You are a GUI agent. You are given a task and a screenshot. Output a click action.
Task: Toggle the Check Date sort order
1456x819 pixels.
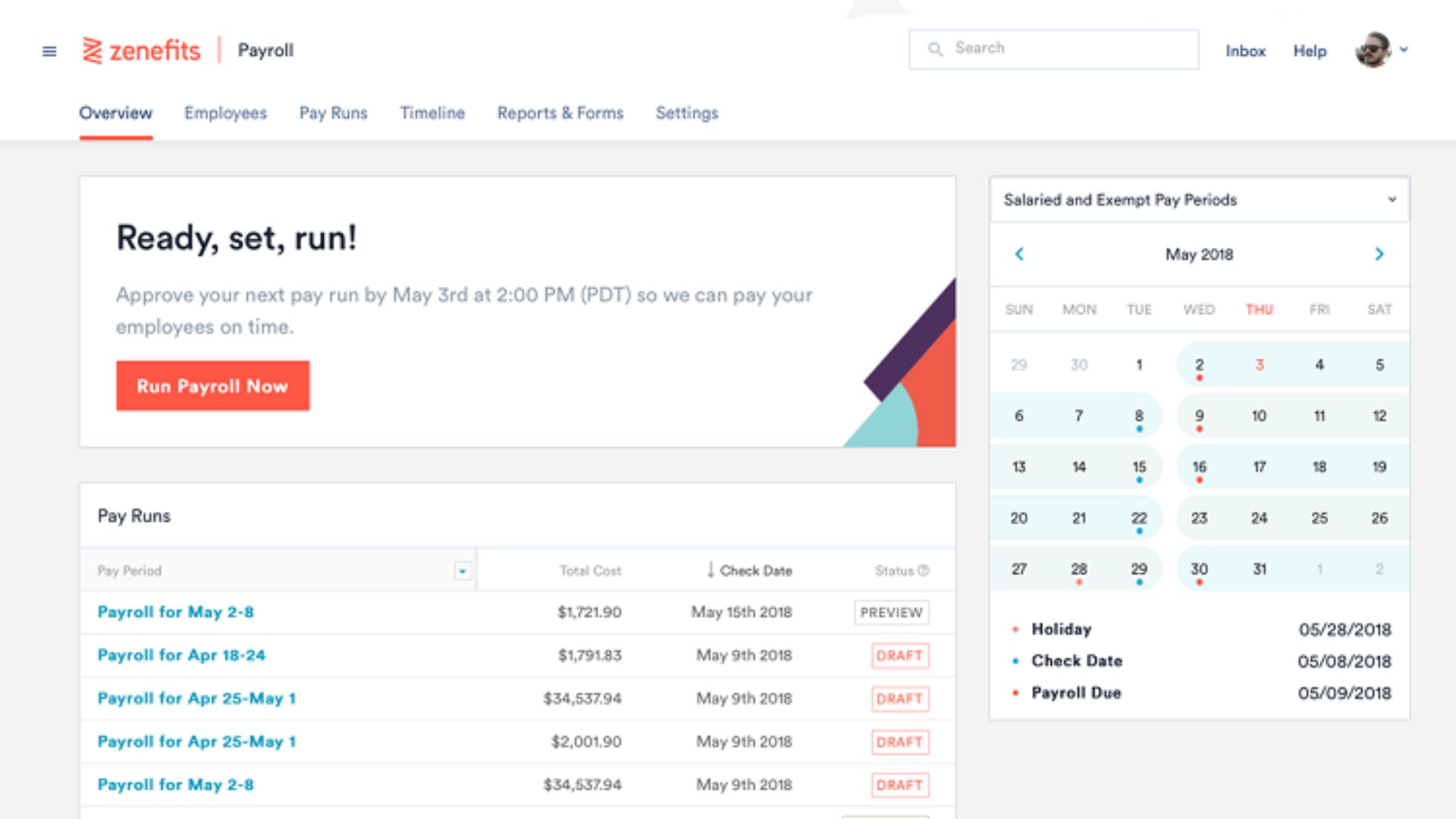pyautogui.click(x=751, y=572)
